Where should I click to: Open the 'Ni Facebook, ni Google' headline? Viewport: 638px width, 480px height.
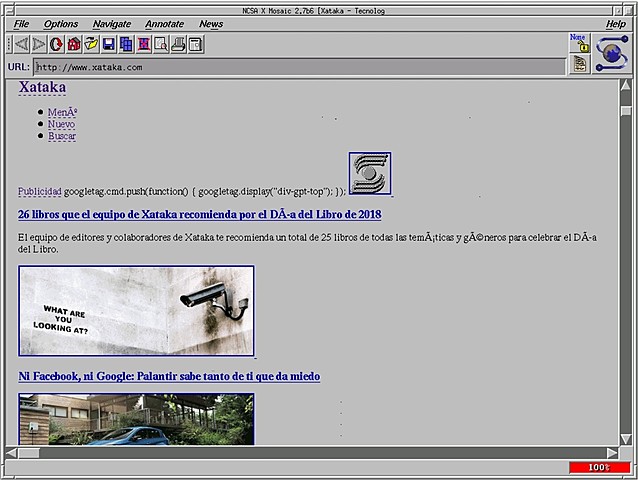[x=169, y=376]
